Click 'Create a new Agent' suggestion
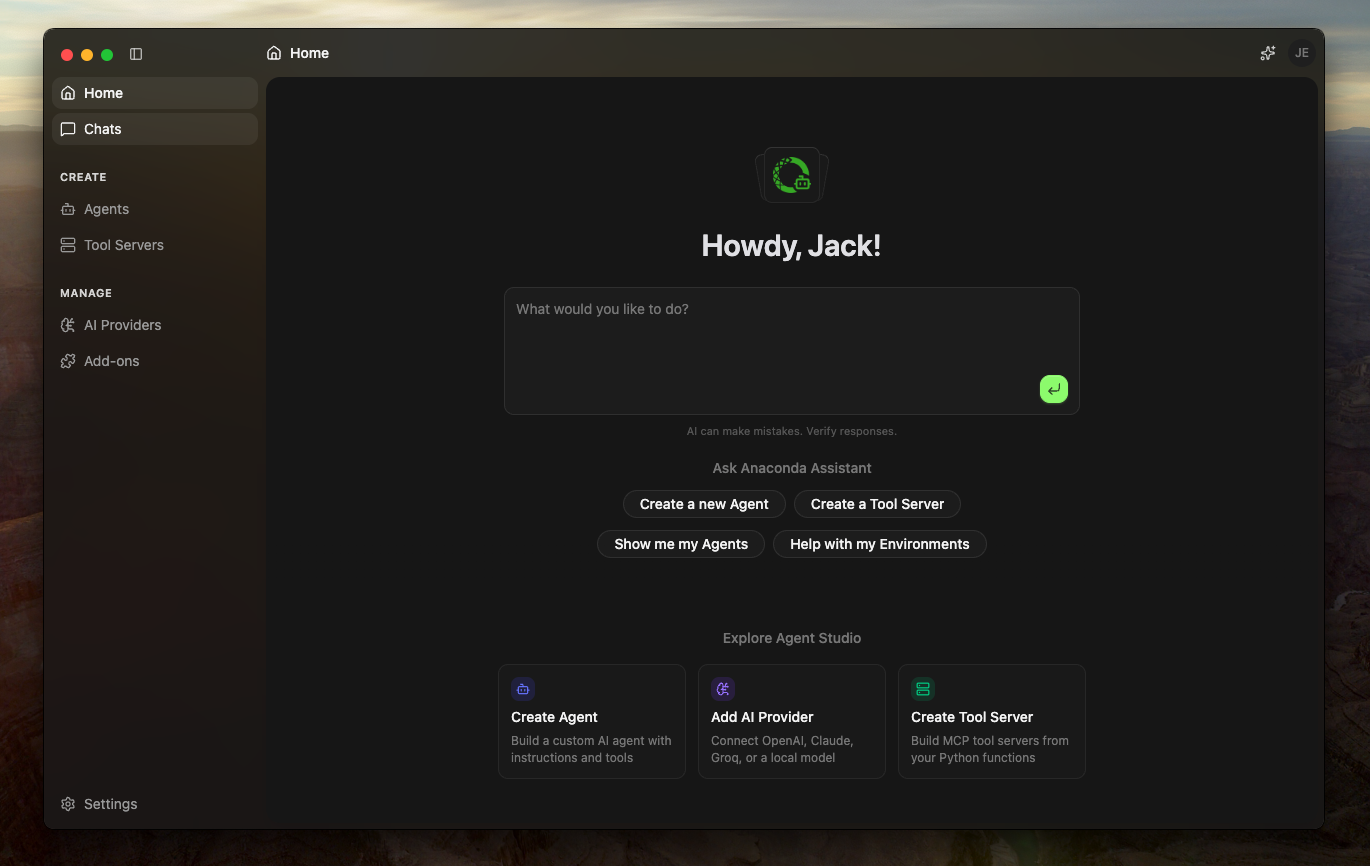The height and width of the screenshot is (866, 1370). tap(704, 504)
